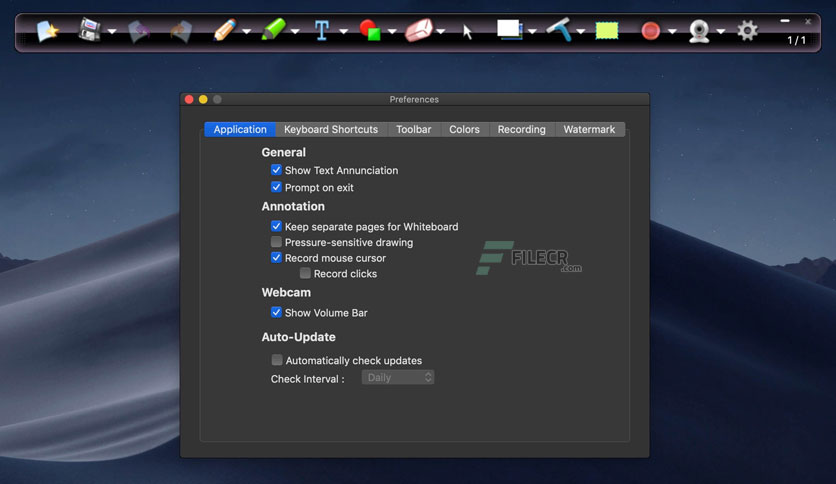Switch to the Keyboard Shortcuts tab
Screen dimensions: 836x484
pos(331,130)
